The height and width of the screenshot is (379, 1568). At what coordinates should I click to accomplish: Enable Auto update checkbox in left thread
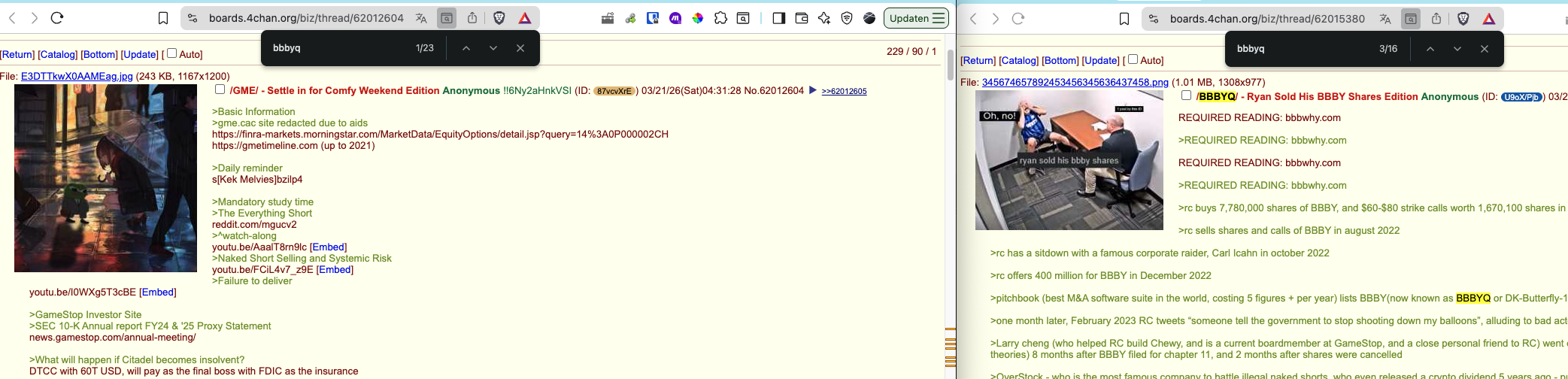(171, 53)
